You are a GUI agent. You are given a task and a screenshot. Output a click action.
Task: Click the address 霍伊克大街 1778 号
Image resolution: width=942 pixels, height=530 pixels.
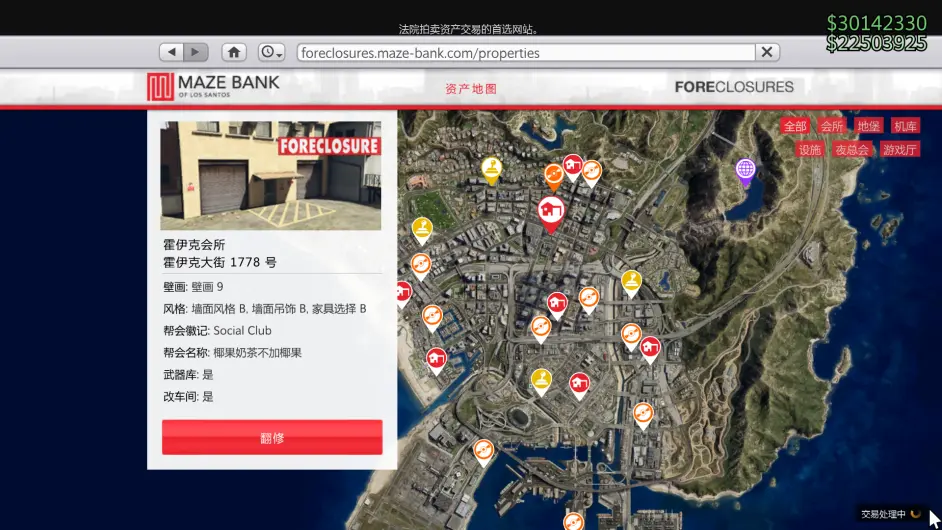pyautogui.click(x=220, y=263)
